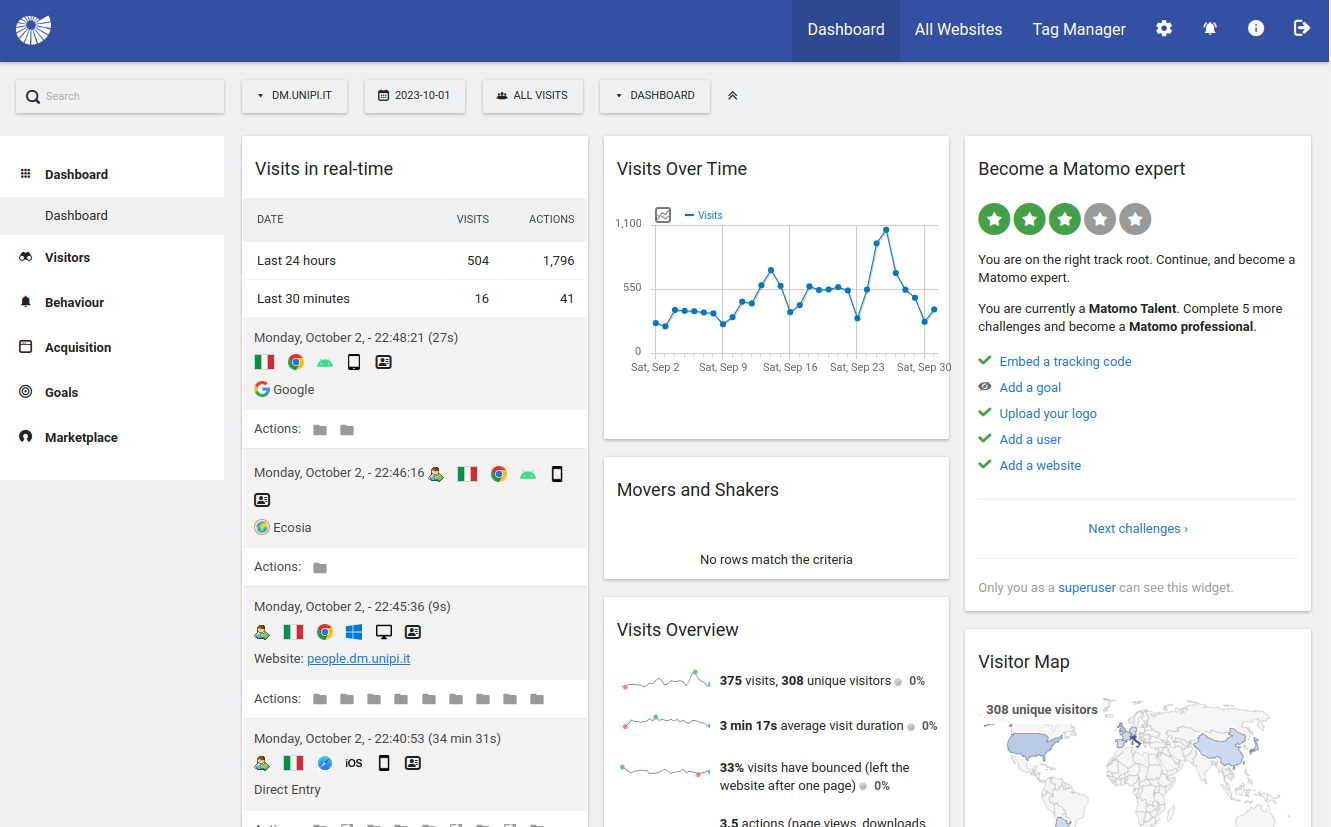Click the 504 visits value for Last 24 hours
The width and height of the screenshot is (1331, 827).
pyautogui.click(x=478, y=260)
